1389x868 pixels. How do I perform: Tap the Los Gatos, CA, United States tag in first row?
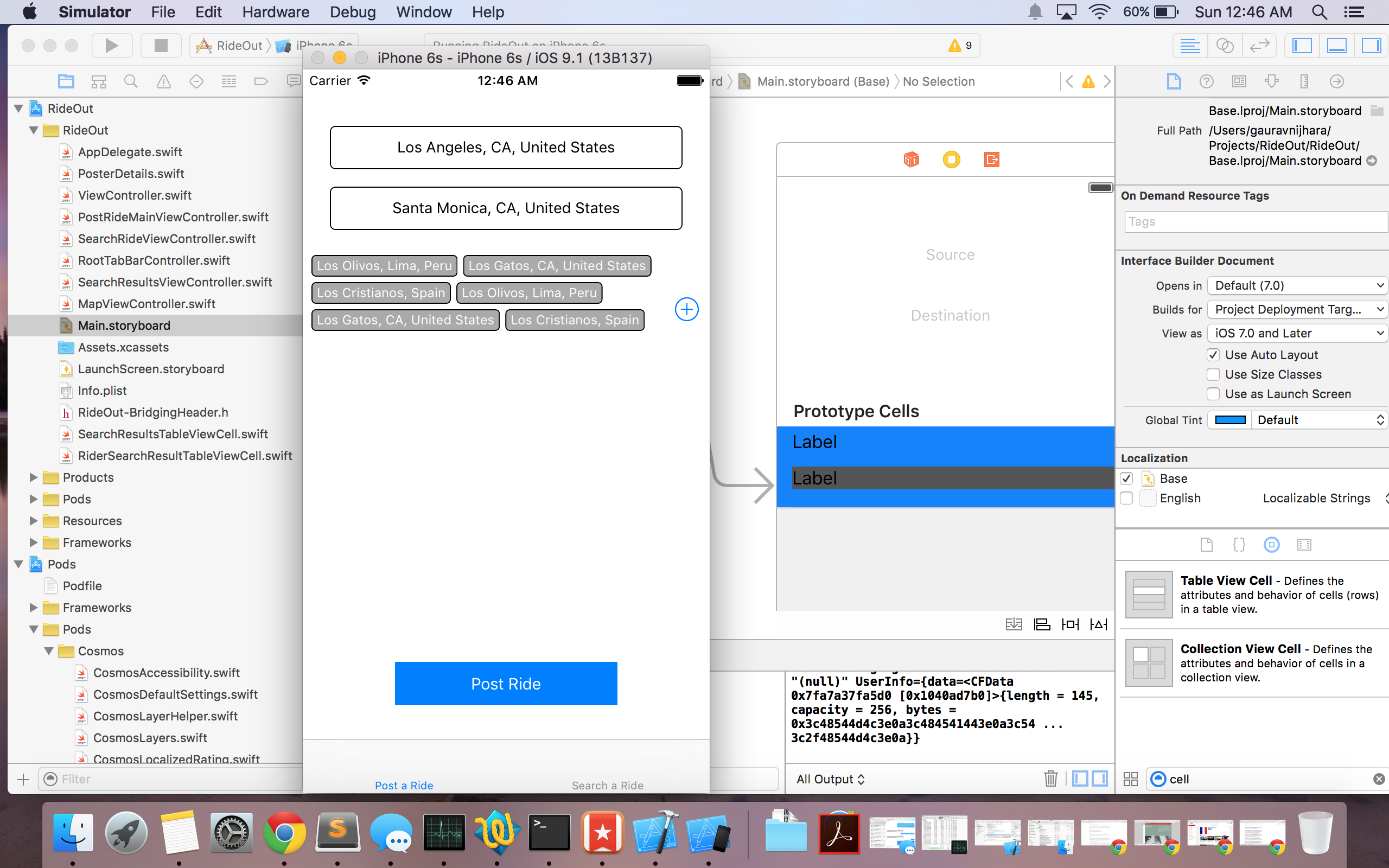tap(556, 266)
